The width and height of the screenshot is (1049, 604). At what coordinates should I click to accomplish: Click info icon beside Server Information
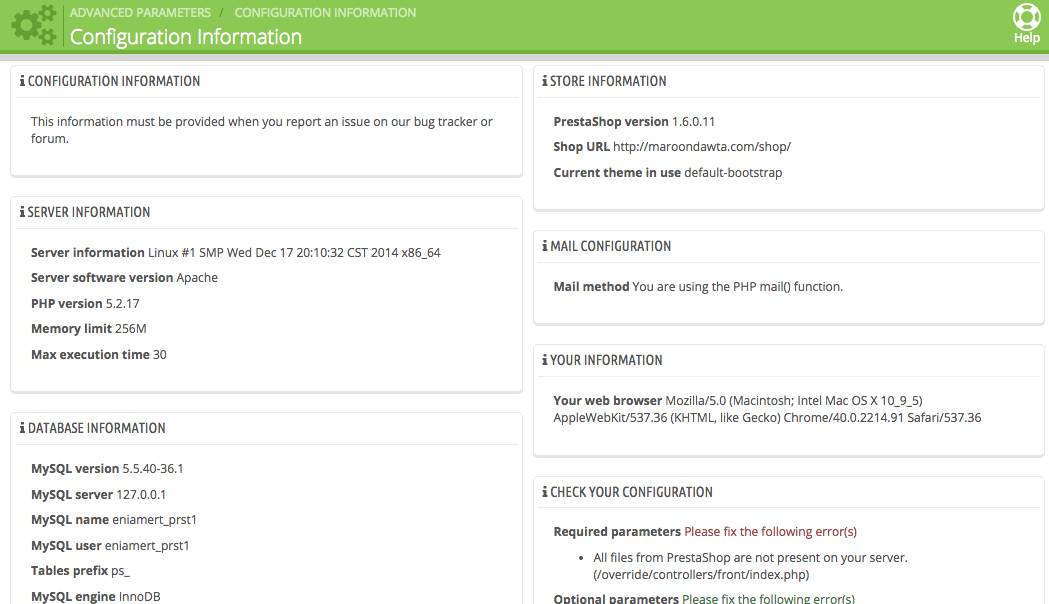22,212
